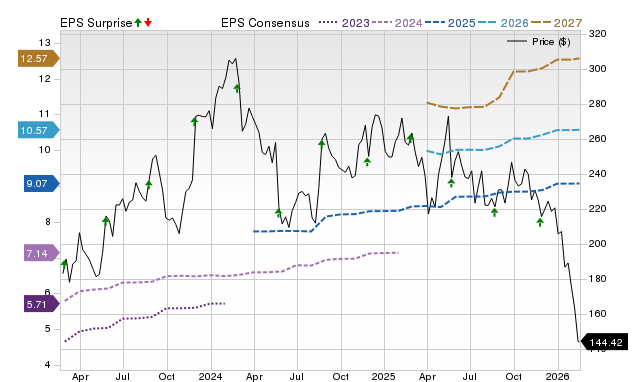Click the right axis value '320'
The height and width of the screenshot is (382, 640).
coord(598,34)
